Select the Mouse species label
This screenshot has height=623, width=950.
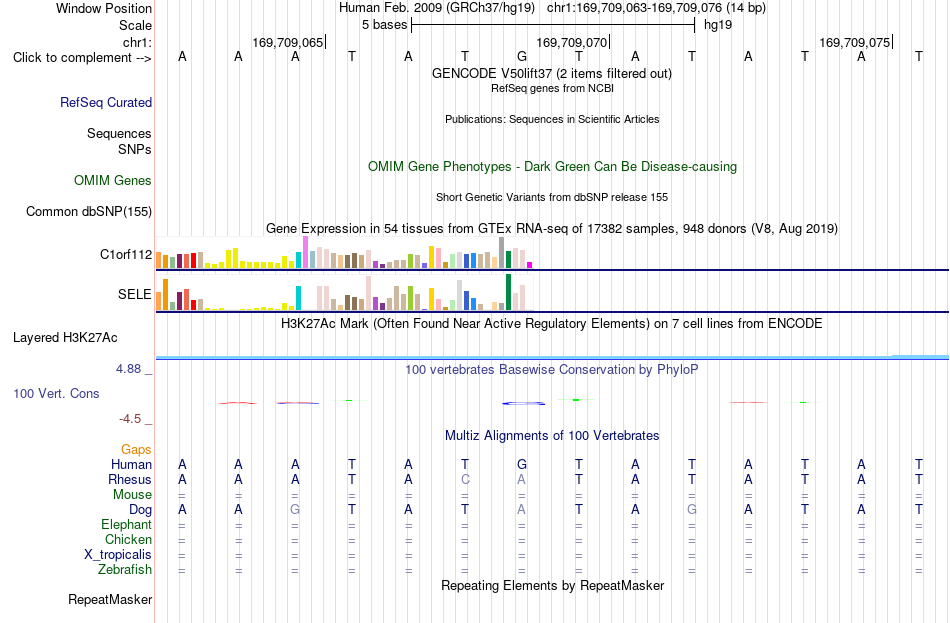pos(132,495)
